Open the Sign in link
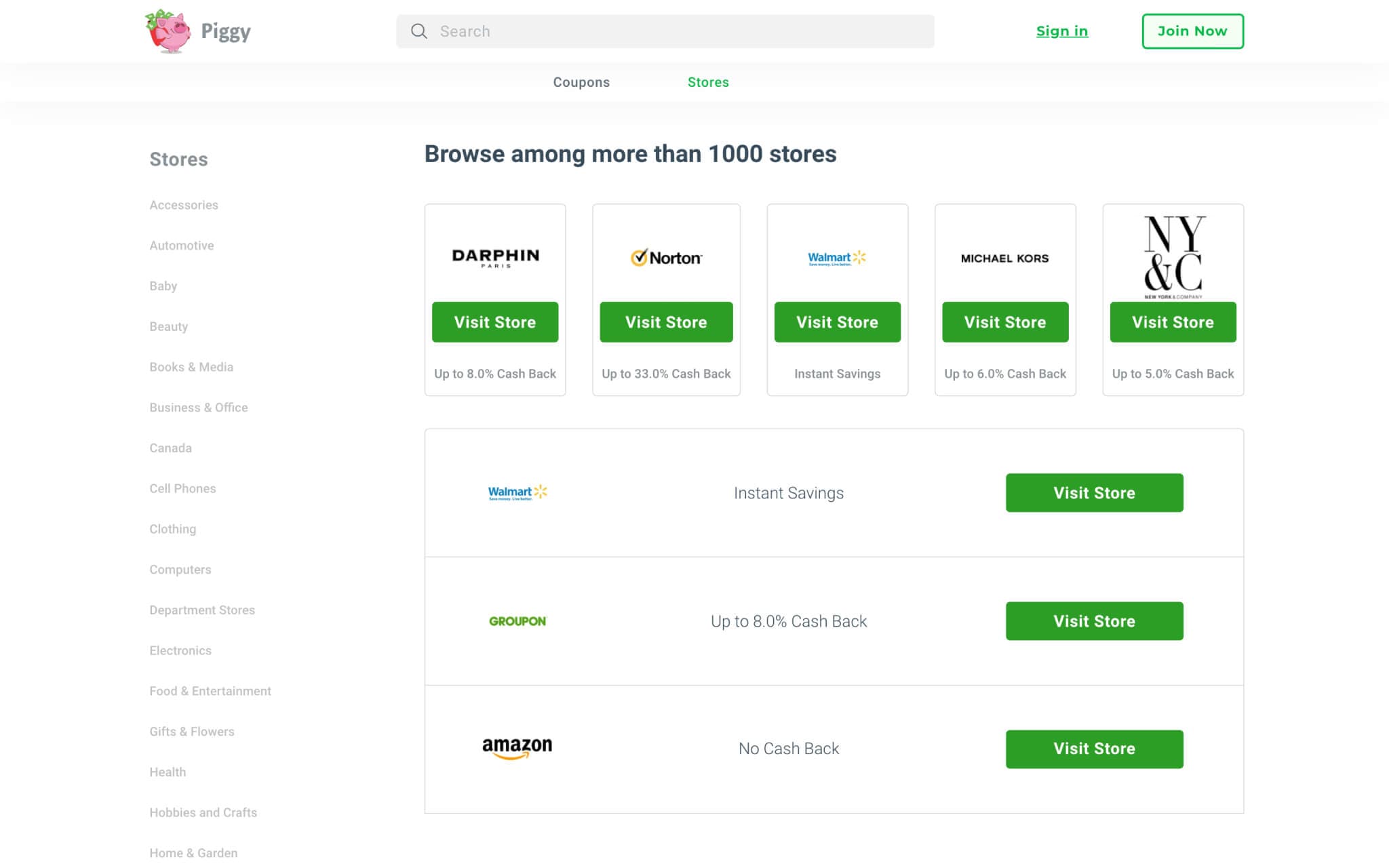1389x868 pixels. [x=1061, y=31]
